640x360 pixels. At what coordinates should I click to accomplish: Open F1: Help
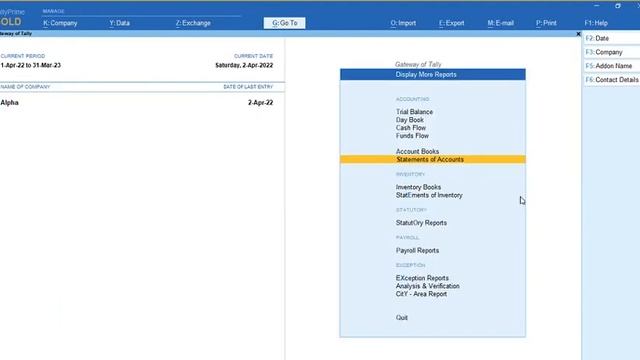pos(596,23)
